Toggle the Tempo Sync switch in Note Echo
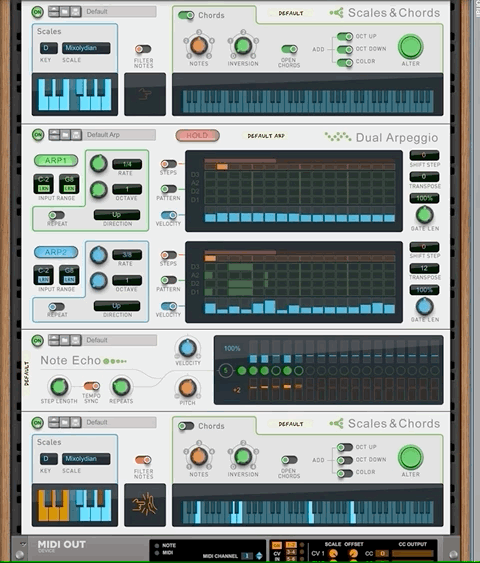Viewport: 480px width, 563px height. [x=92, y=386]
